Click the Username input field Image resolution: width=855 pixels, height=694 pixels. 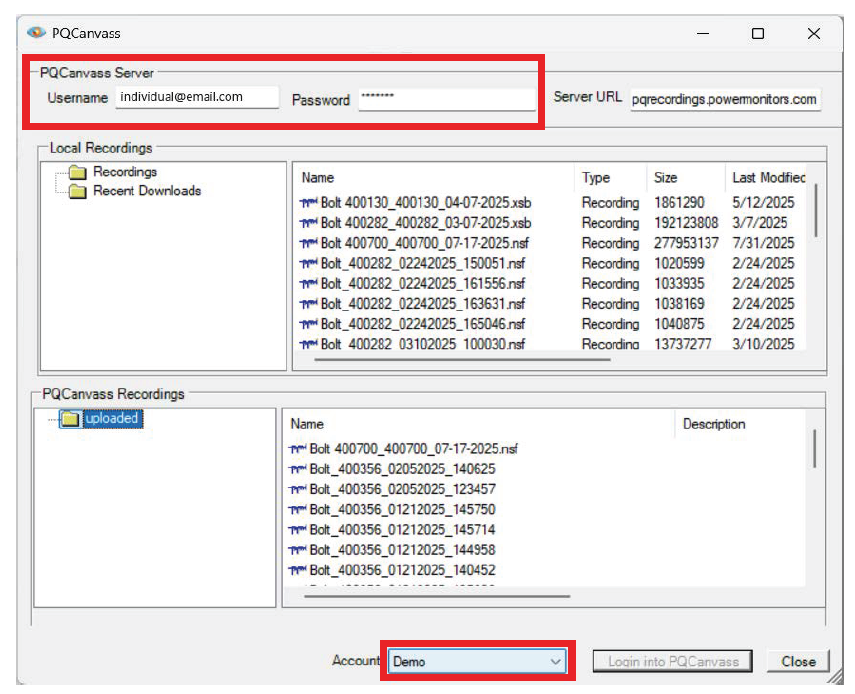[x=196, y=98]
